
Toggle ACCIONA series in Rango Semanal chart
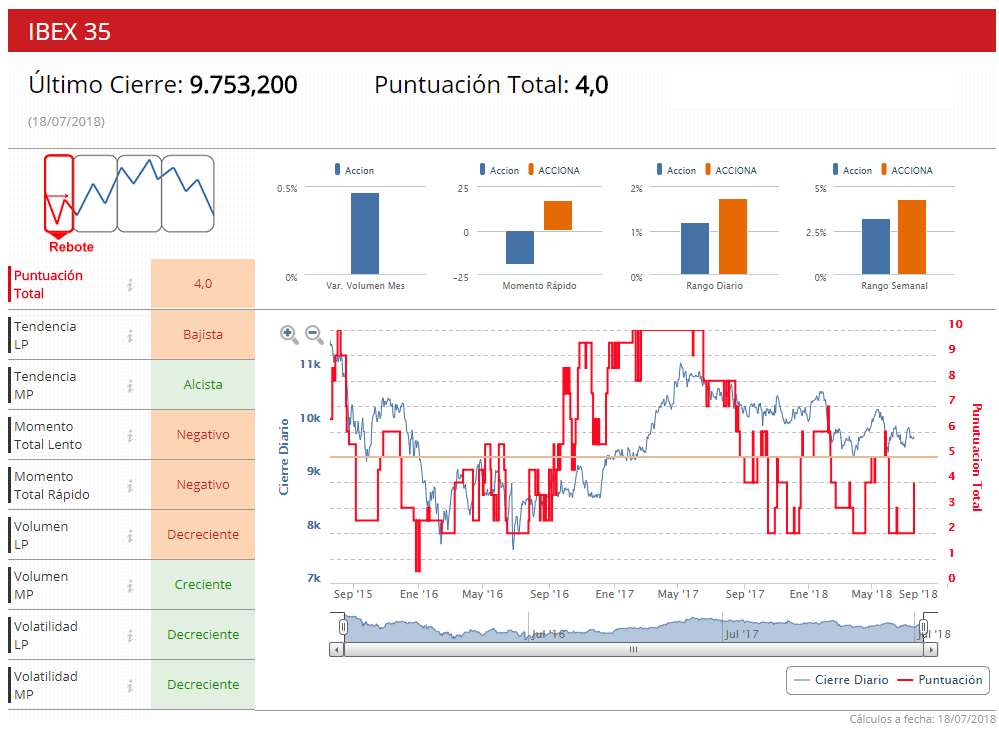tap(907, 170)
